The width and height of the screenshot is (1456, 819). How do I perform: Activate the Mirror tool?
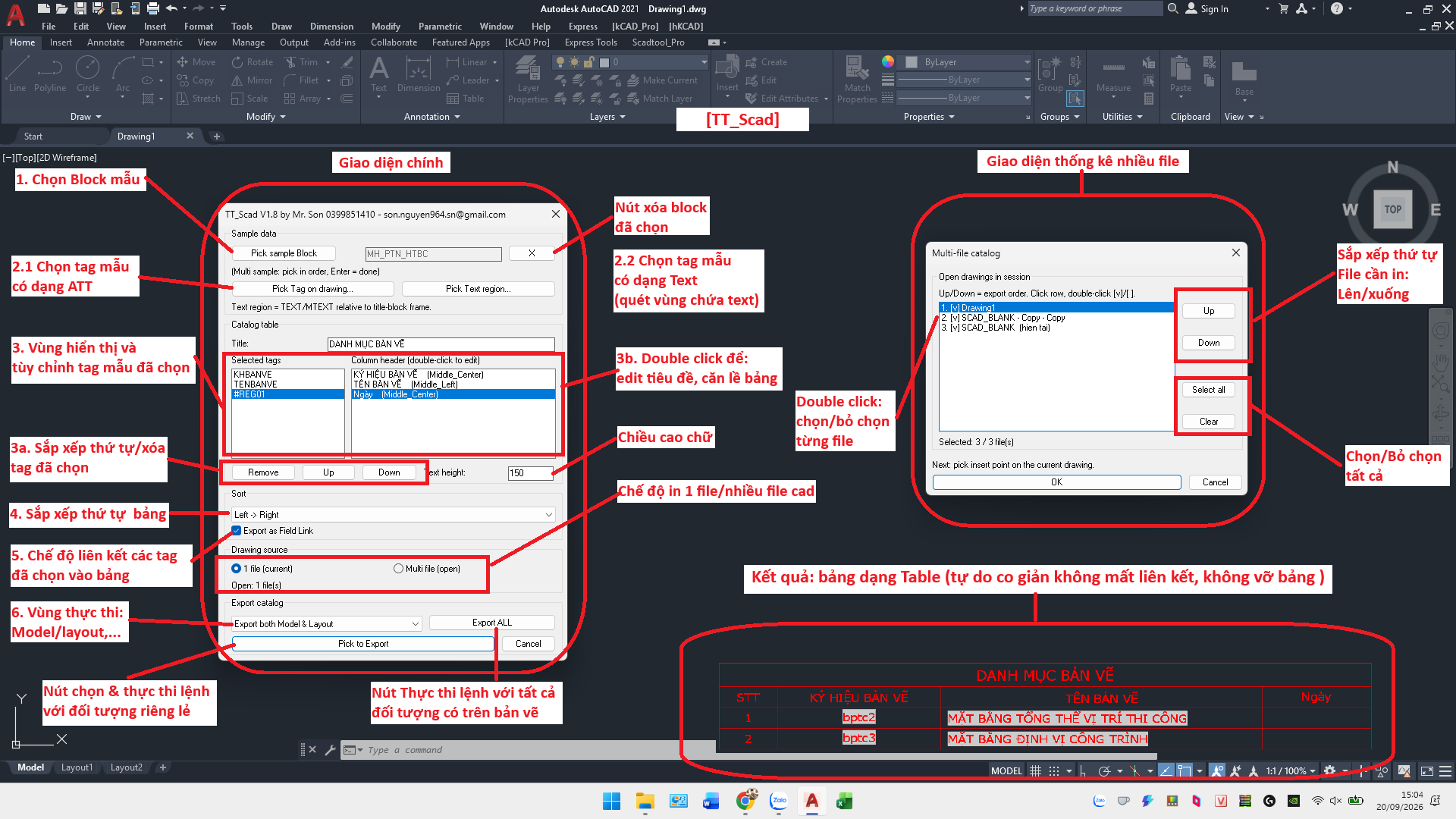pos(252,80)
